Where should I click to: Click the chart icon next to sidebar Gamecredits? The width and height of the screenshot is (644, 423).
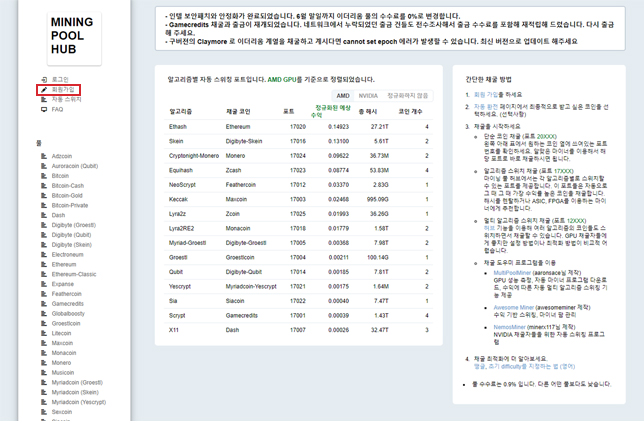click(44, 304)
